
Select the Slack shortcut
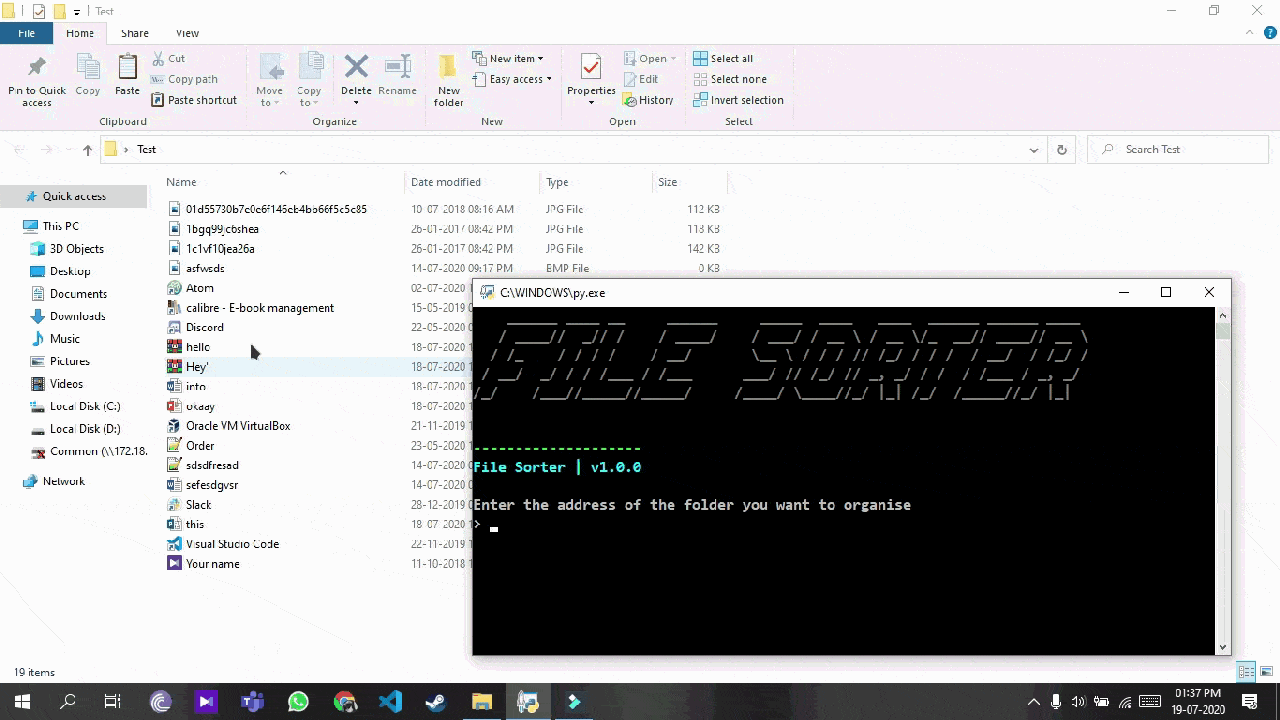pos(199,505)
